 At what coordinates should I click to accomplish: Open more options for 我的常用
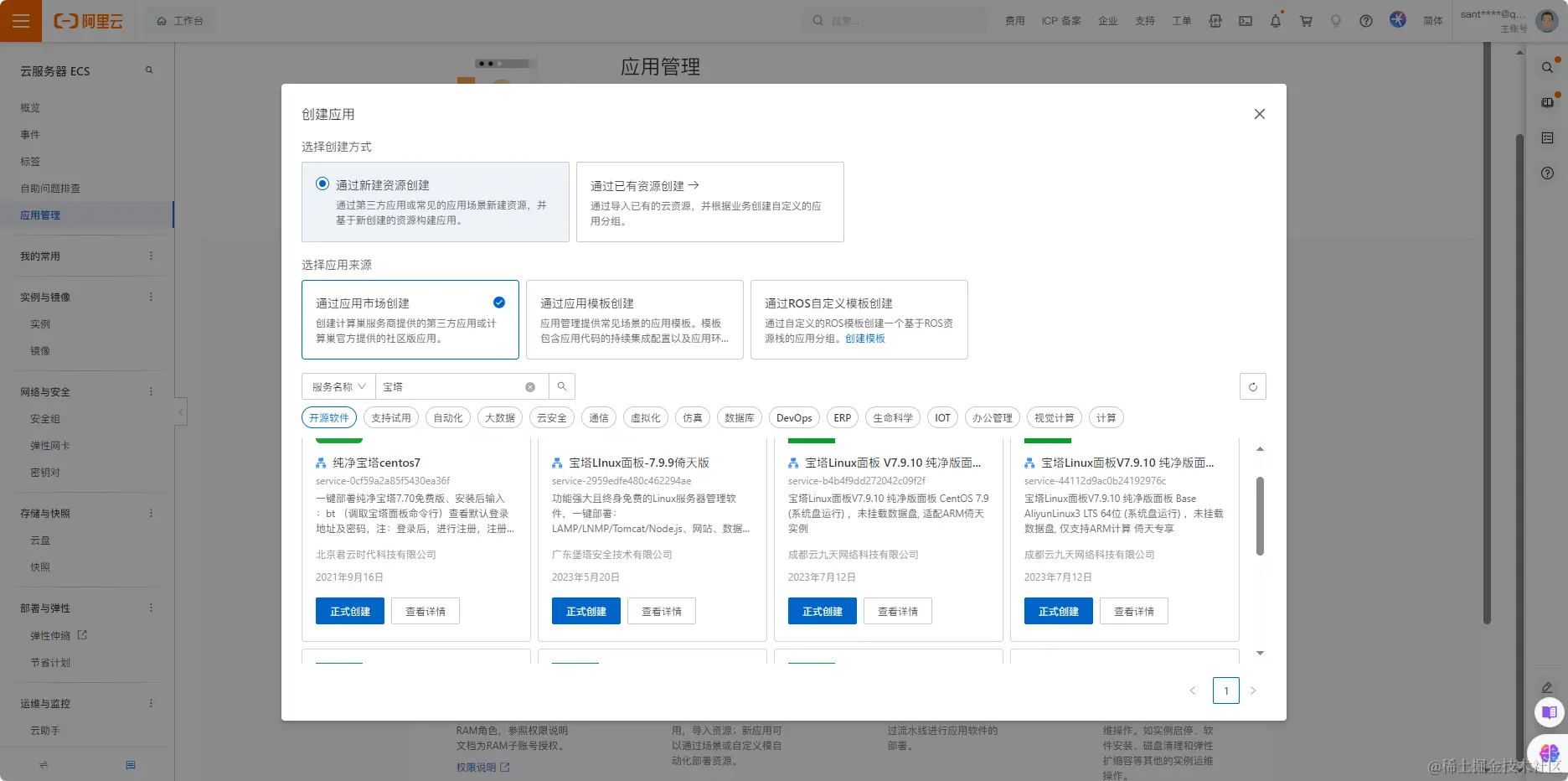click(151, 256)
